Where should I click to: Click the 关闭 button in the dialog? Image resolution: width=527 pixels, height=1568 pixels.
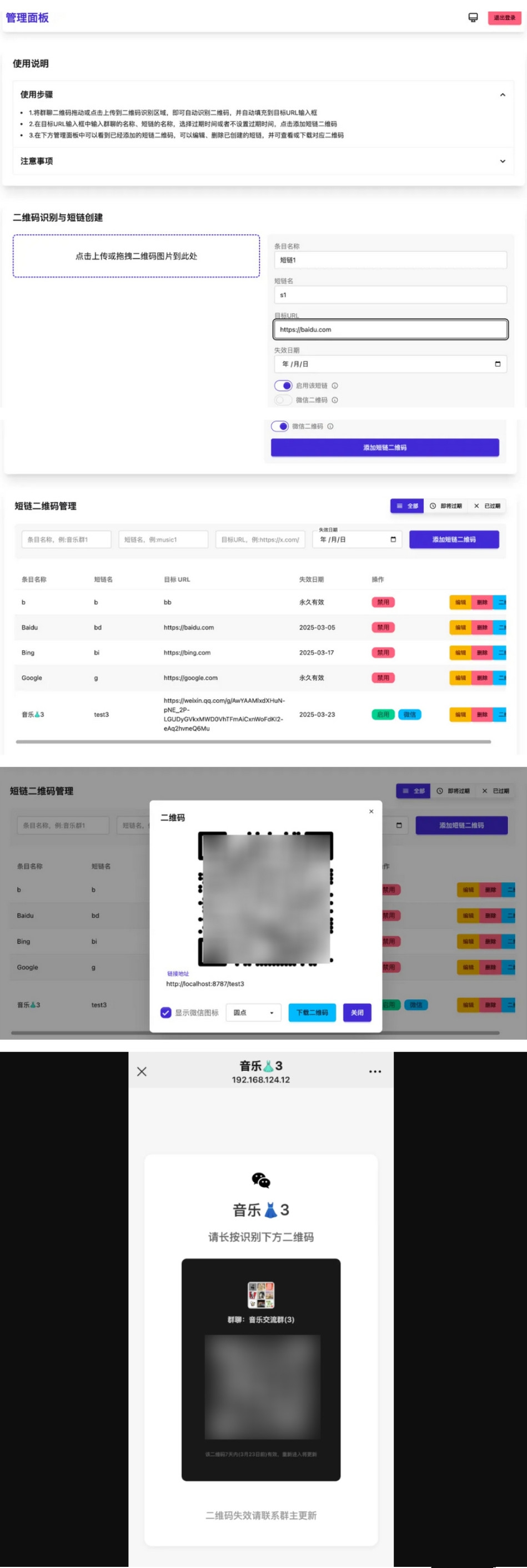click(x=357, y=1012)
